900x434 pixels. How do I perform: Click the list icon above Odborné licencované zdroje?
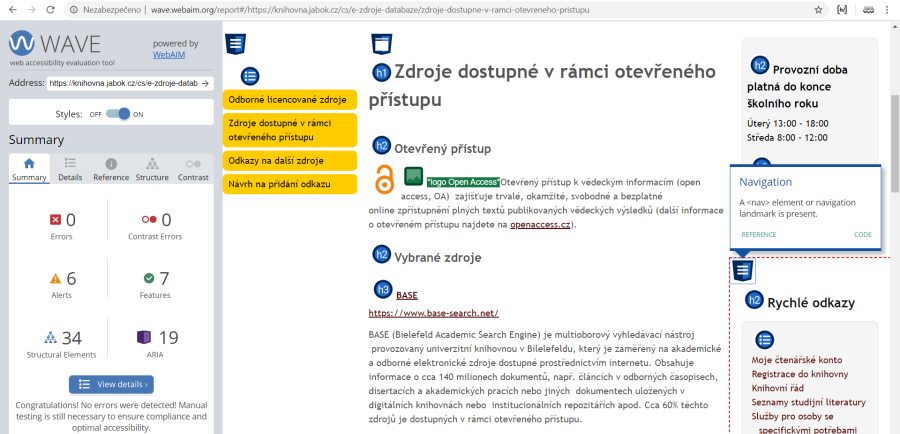tap(250, 76)
